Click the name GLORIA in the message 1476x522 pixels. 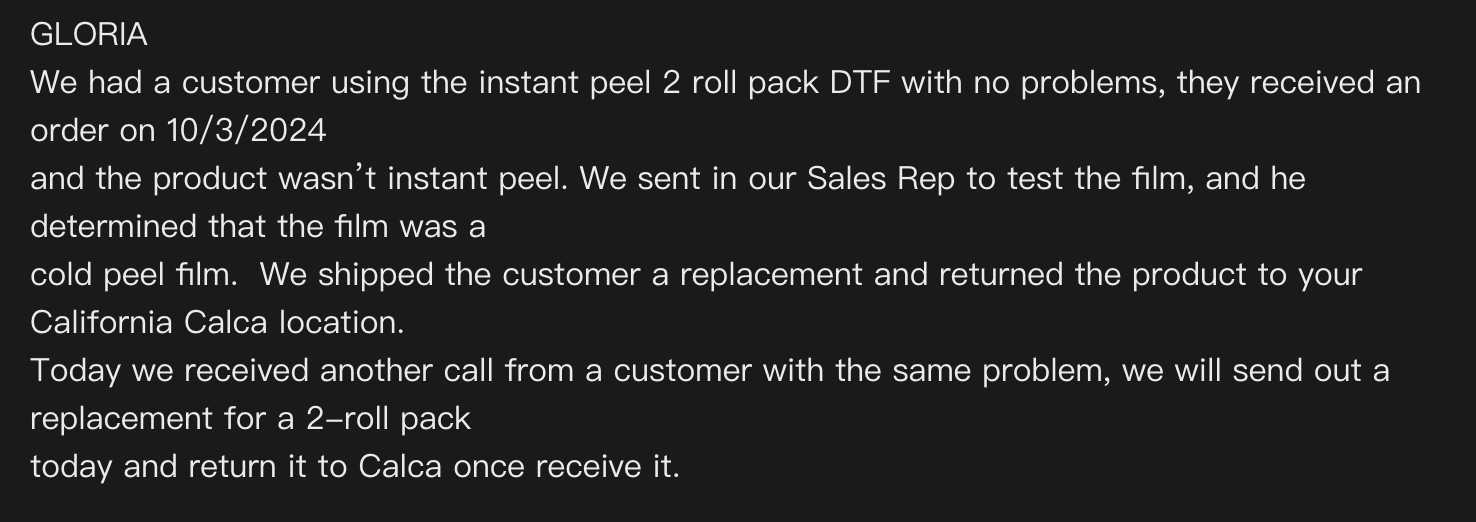pyautogui.click(x=89, y=35)
